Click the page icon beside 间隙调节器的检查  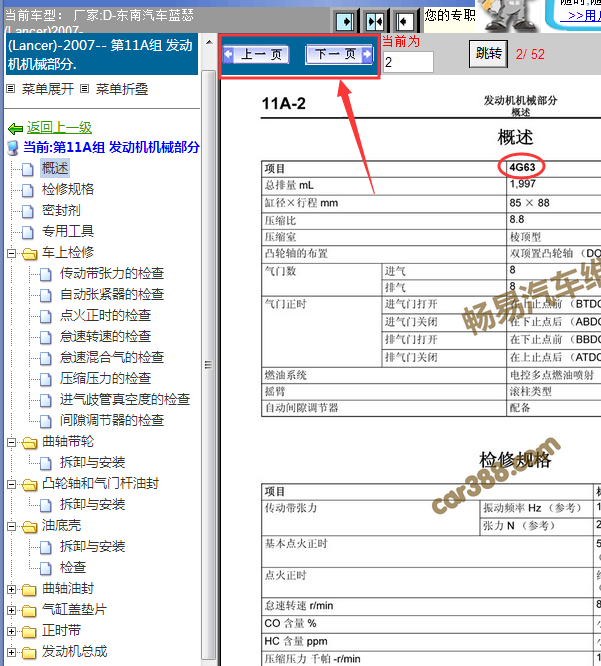[46, 421]
